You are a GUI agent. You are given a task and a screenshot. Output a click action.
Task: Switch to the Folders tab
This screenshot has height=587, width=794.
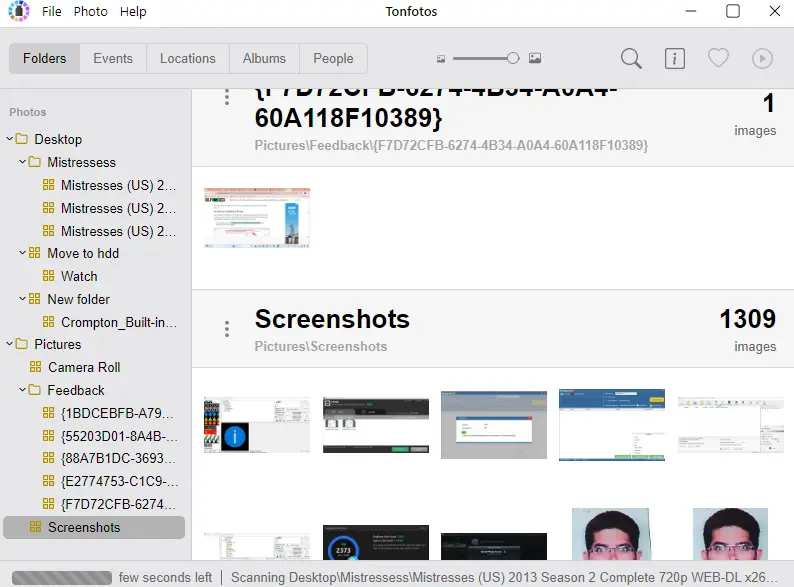point(45,59)
